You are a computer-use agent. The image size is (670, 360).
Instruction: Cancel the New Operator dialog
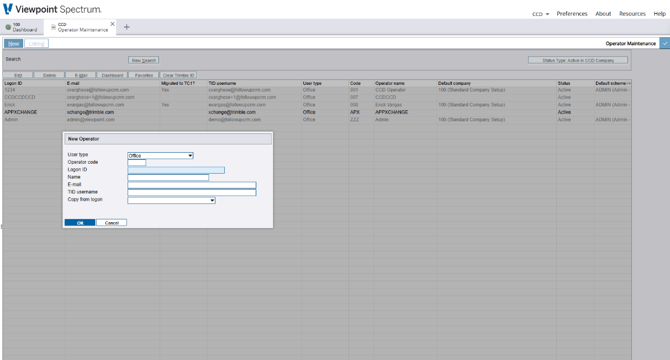tap(112, 222)
